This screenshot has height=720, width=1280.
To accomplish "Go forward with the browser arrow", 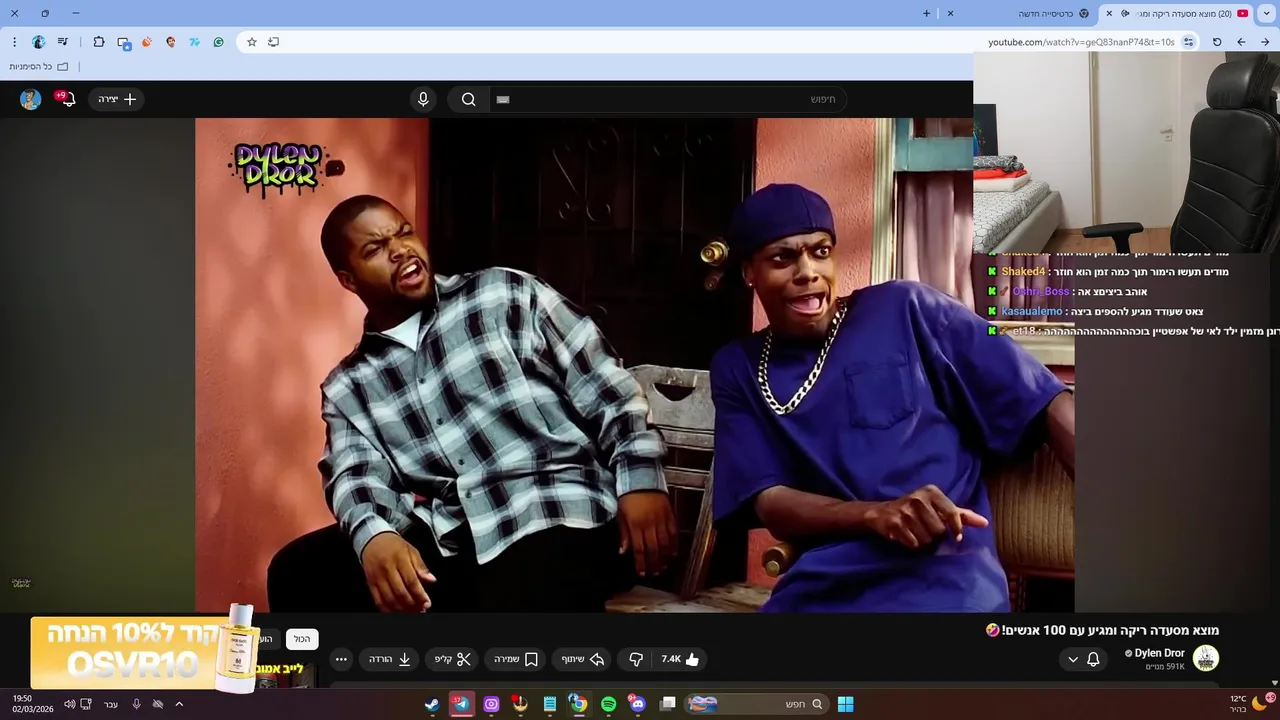I will (x=1265, y=42).
